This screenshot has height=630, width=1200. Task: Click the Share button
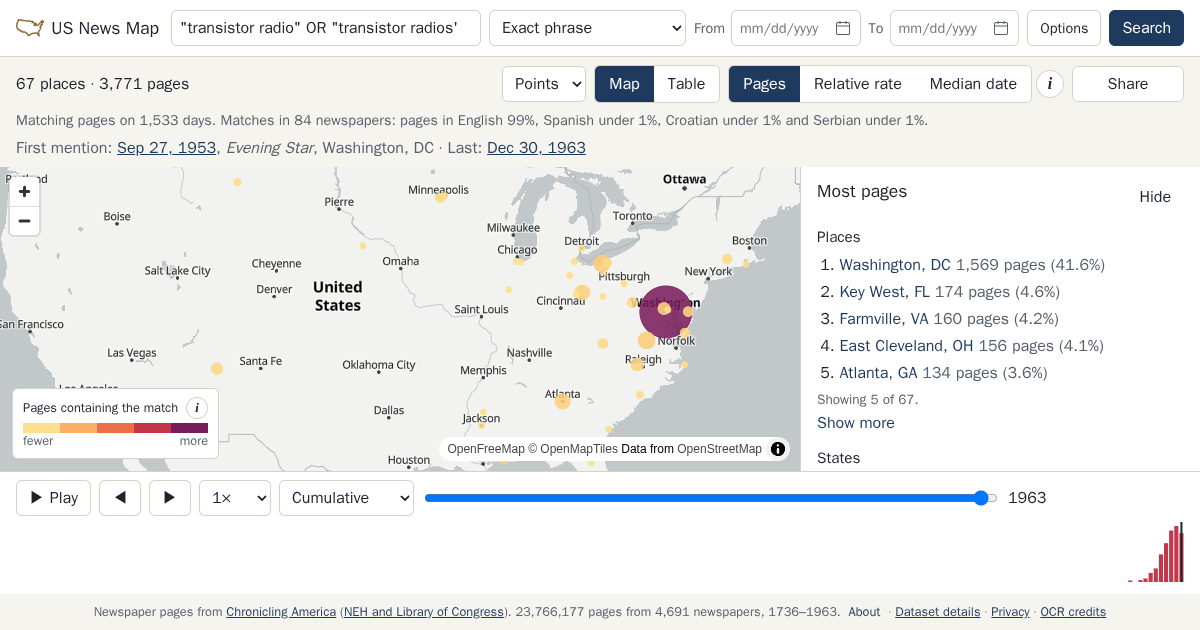pyautogui.click(x=1128, y=84)
